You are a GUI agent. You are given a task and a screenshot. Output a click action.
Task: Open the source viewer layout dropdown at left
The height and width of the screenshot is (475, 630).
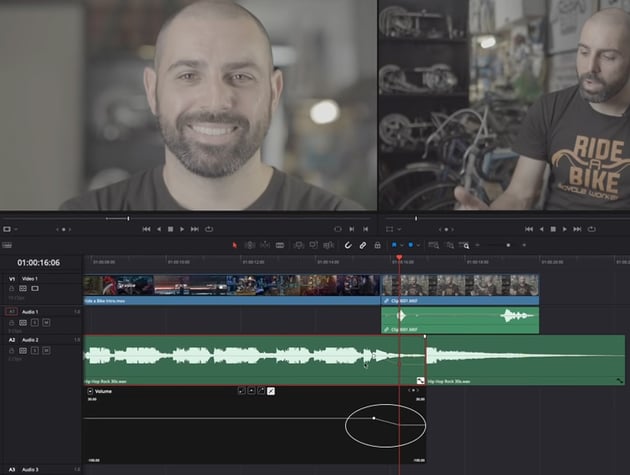(10, 229)
